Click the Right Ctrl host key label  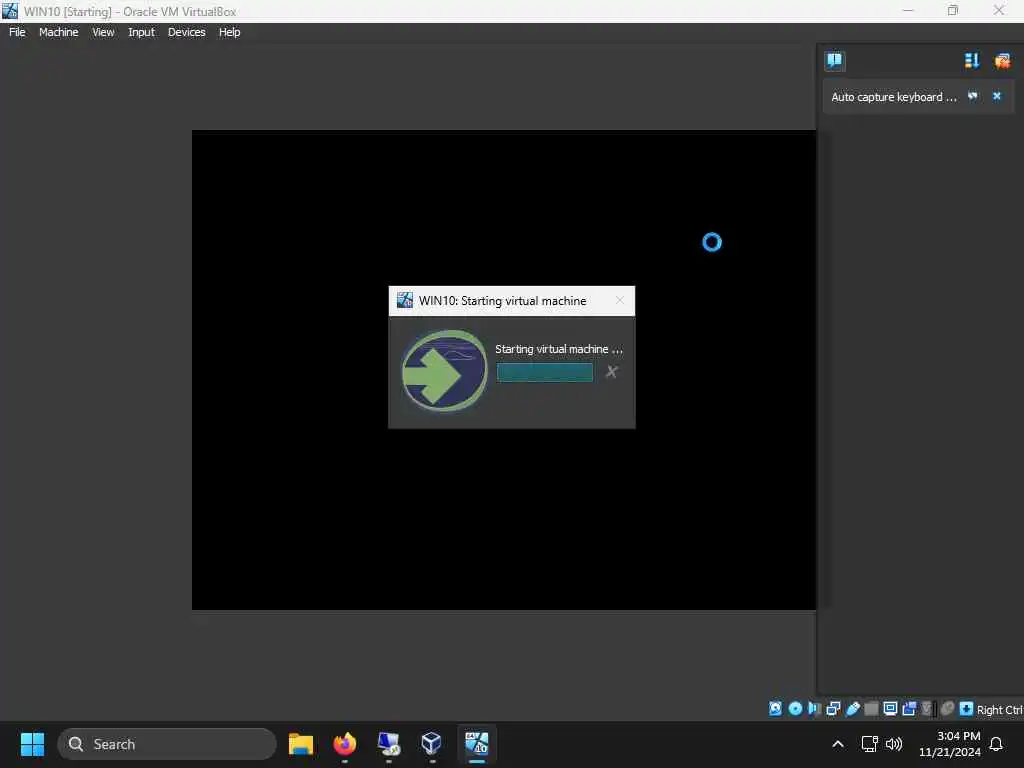point(999,710)
